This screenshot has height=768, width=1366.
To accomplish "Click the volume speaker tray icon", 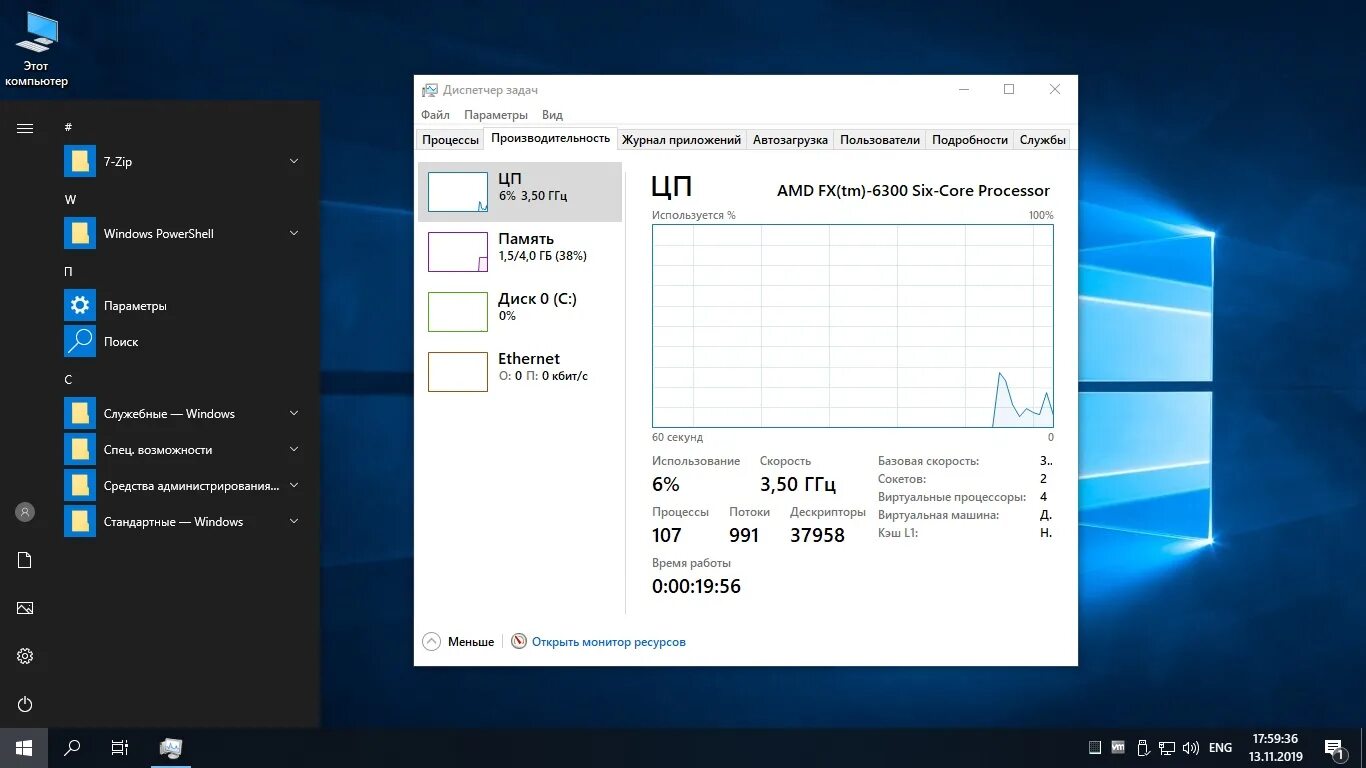I will pyautogui.click(x=1190, y=747).
